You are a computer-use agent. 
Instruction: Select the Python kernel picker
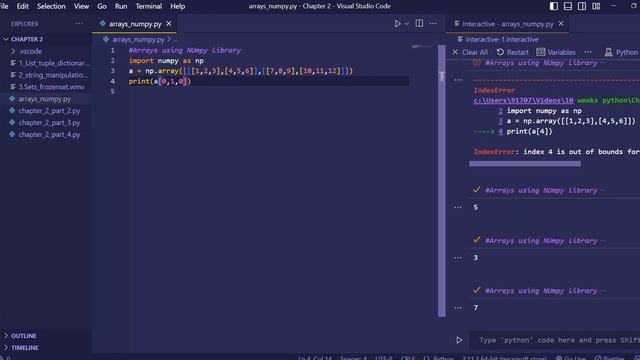click(622, 52)
